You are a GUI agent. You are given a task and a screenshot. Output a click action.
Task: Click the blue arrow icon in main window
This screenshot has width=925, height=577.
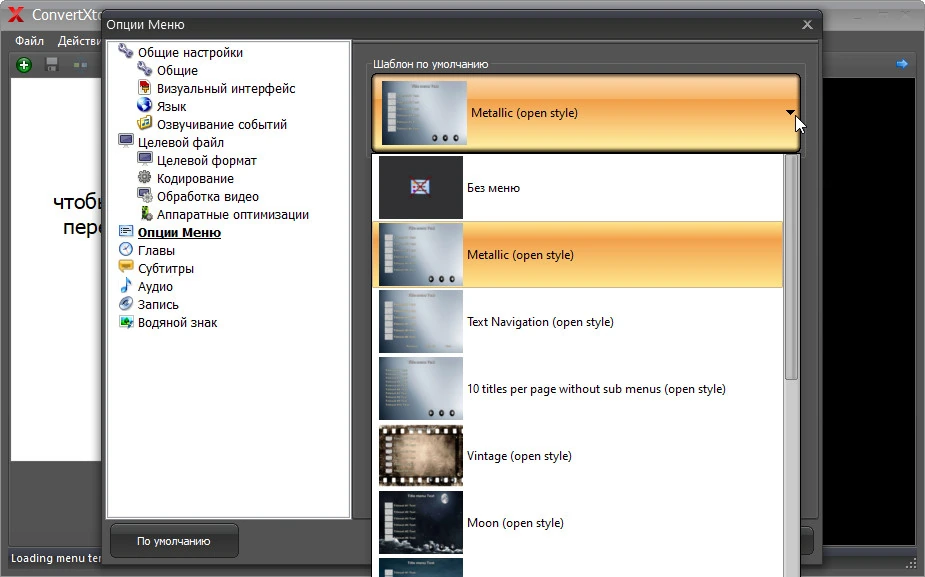click(x=901, y=64)
